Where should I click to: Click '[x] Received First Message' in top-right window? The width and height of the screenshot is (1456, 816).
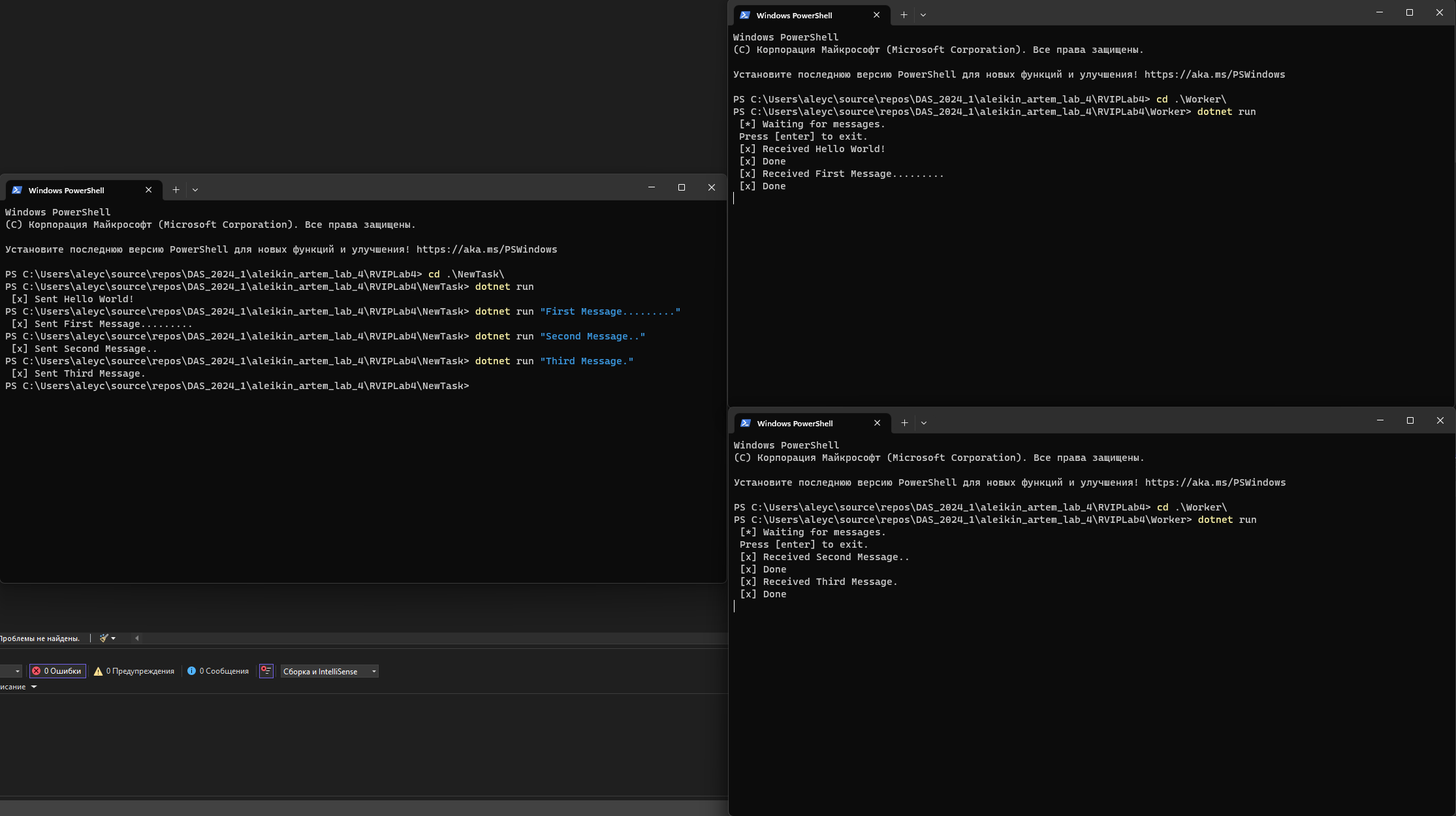842,174
